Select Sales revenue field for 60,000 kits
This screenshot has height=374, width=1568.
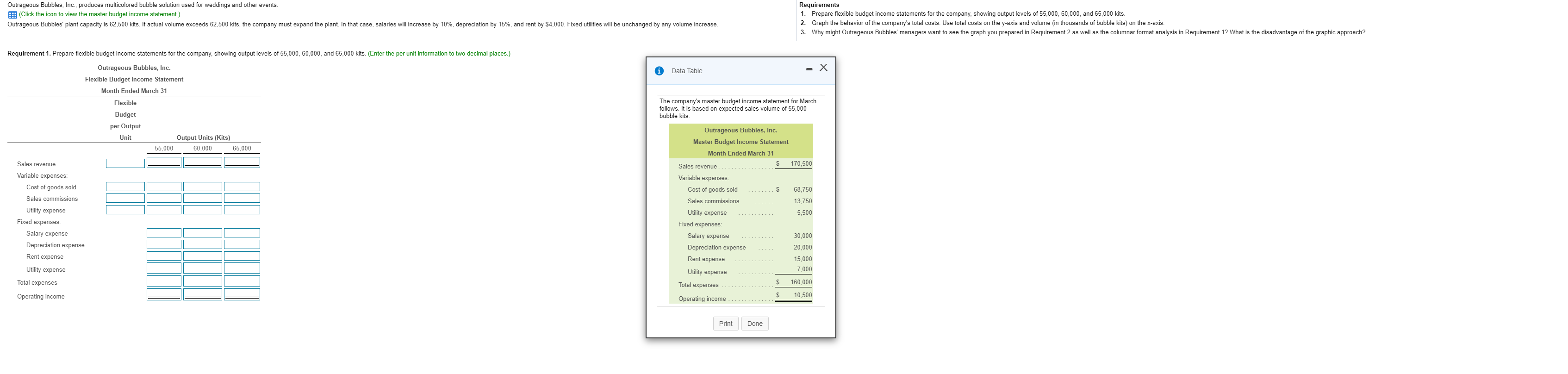point(203,162)
